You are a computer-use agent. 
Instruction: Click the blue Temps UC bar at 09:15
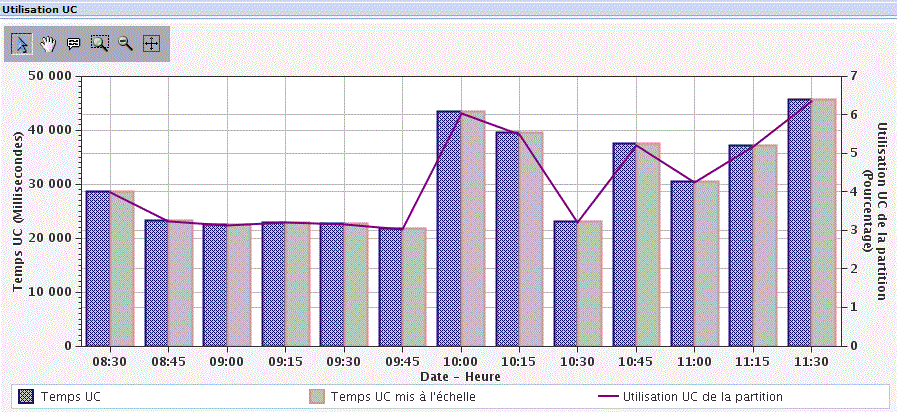pyautogui.click(x=273, y=284)
